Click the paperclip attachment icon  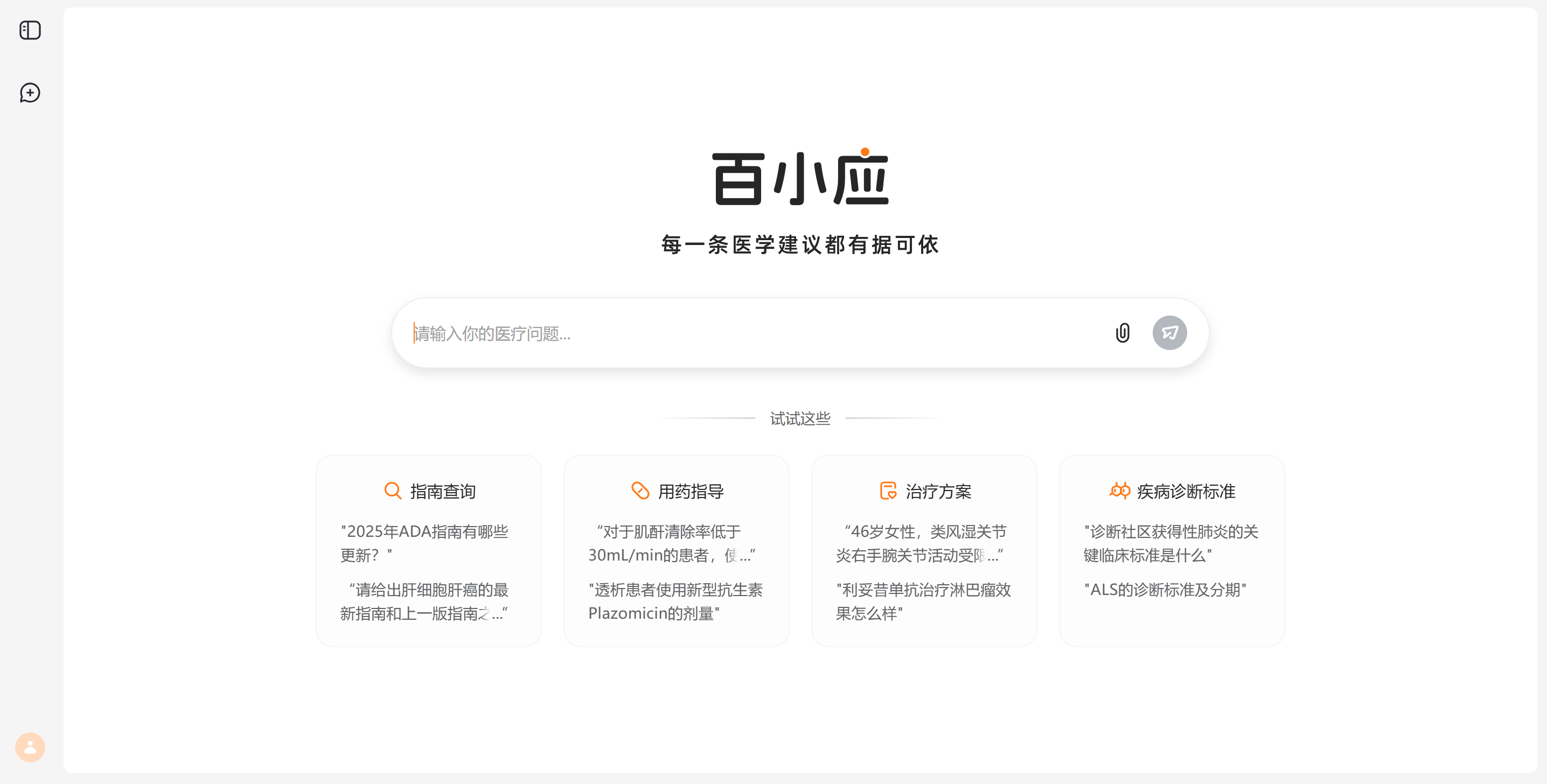[x=1122, y=333]
